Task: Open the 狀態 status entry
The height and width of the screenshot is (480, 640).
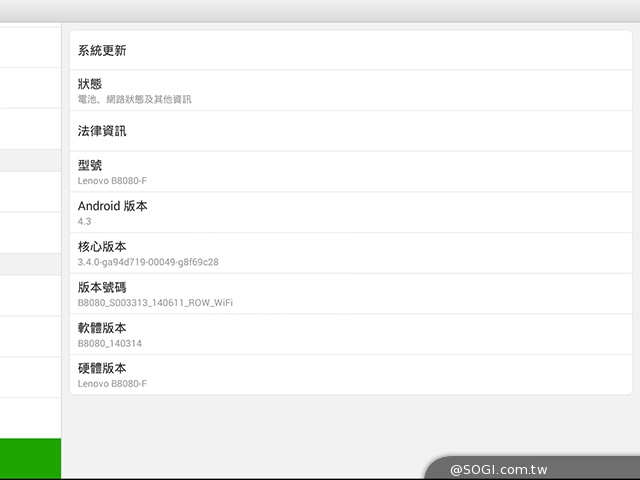Action: click(x=351, y=90)
